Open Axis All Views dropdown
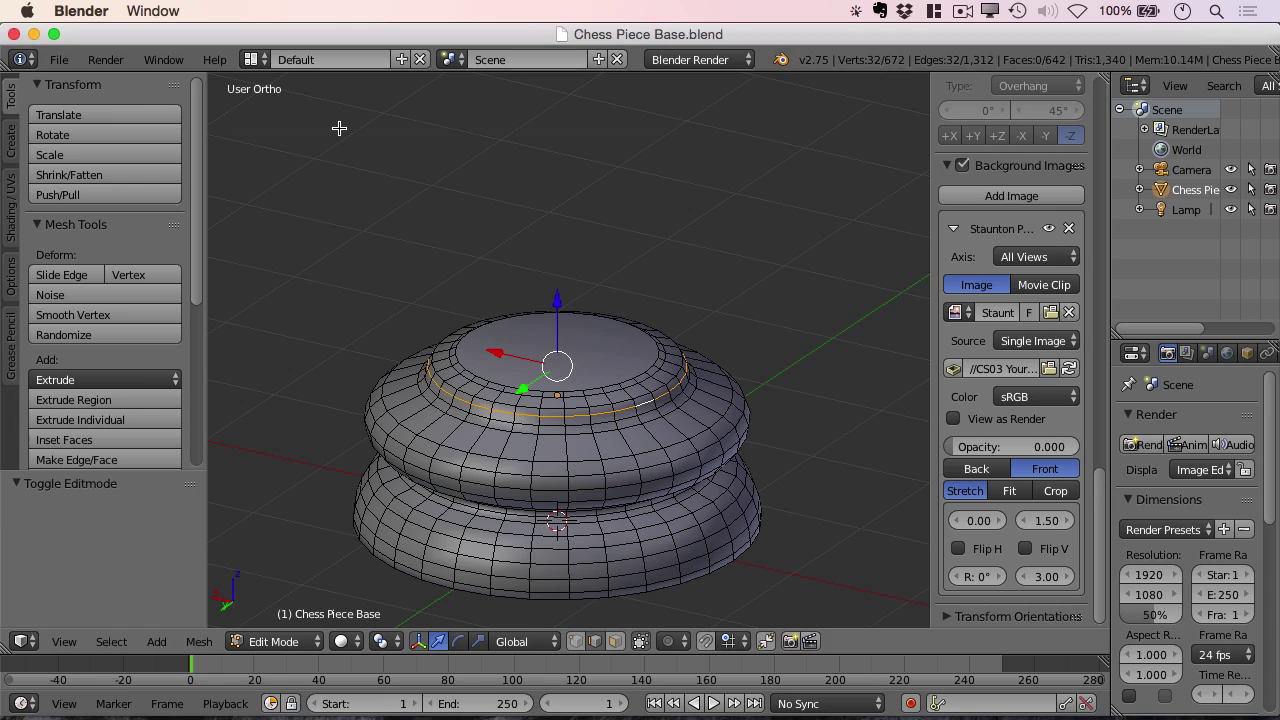The height and width of the screenshot is (720, 1280). (x=1035, y=257)
